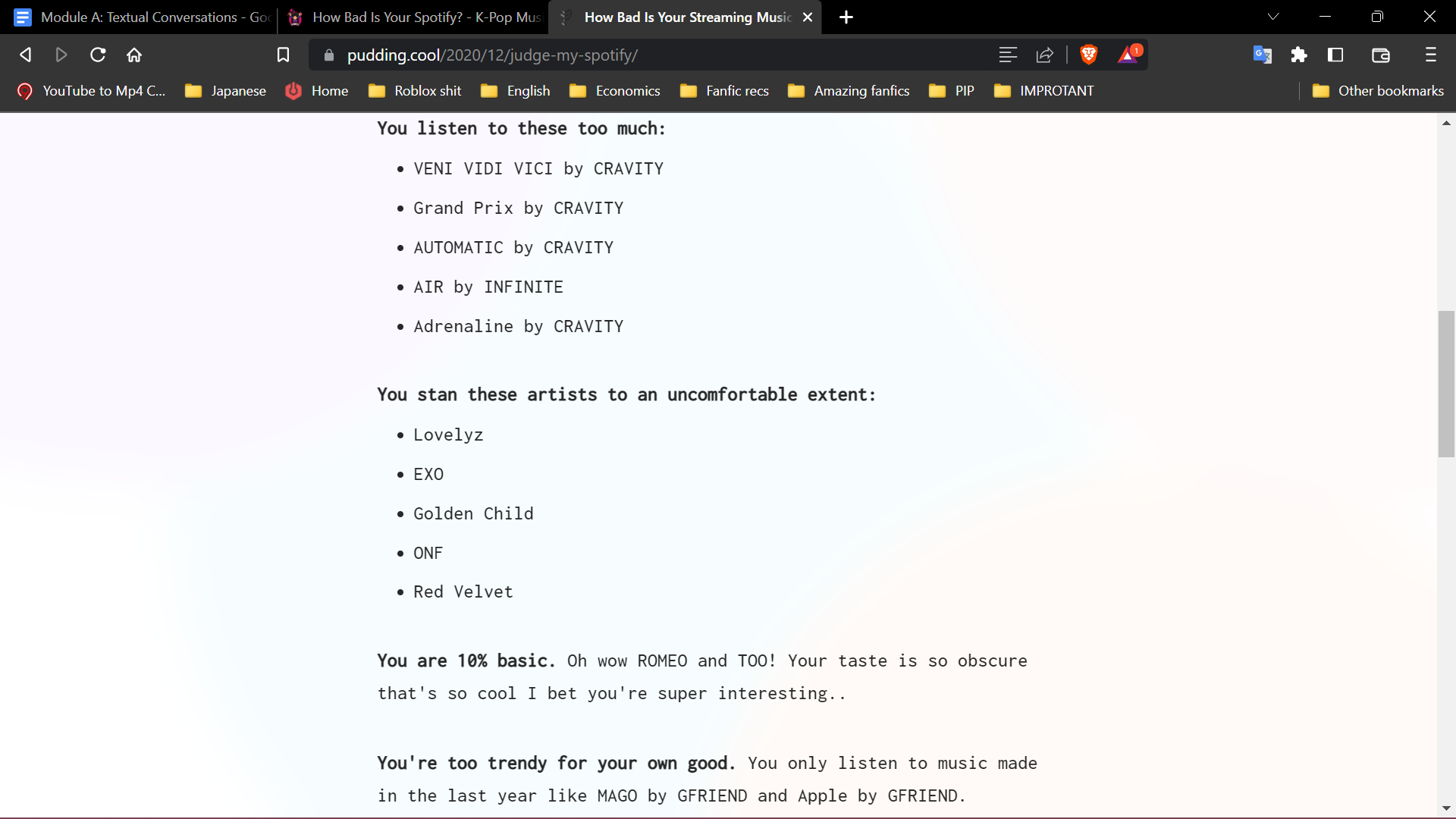Click the text VENI VIDI VICI by CRAVITY
This screenshot has height=819, width=1456.
538,169
